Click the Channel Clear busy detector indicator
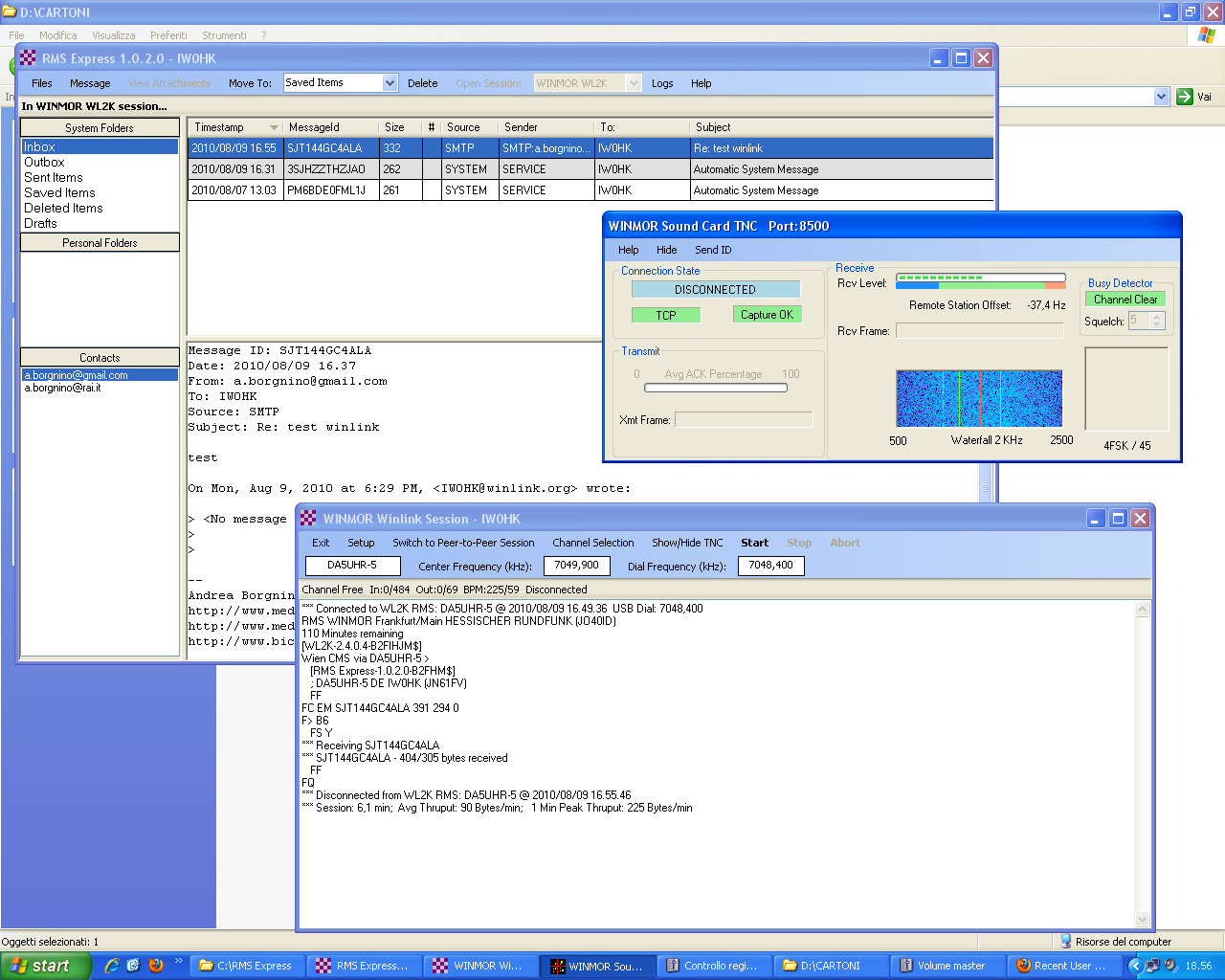Image resolution: width=1225 pixels, height=980 pixels. (1125, 300)
